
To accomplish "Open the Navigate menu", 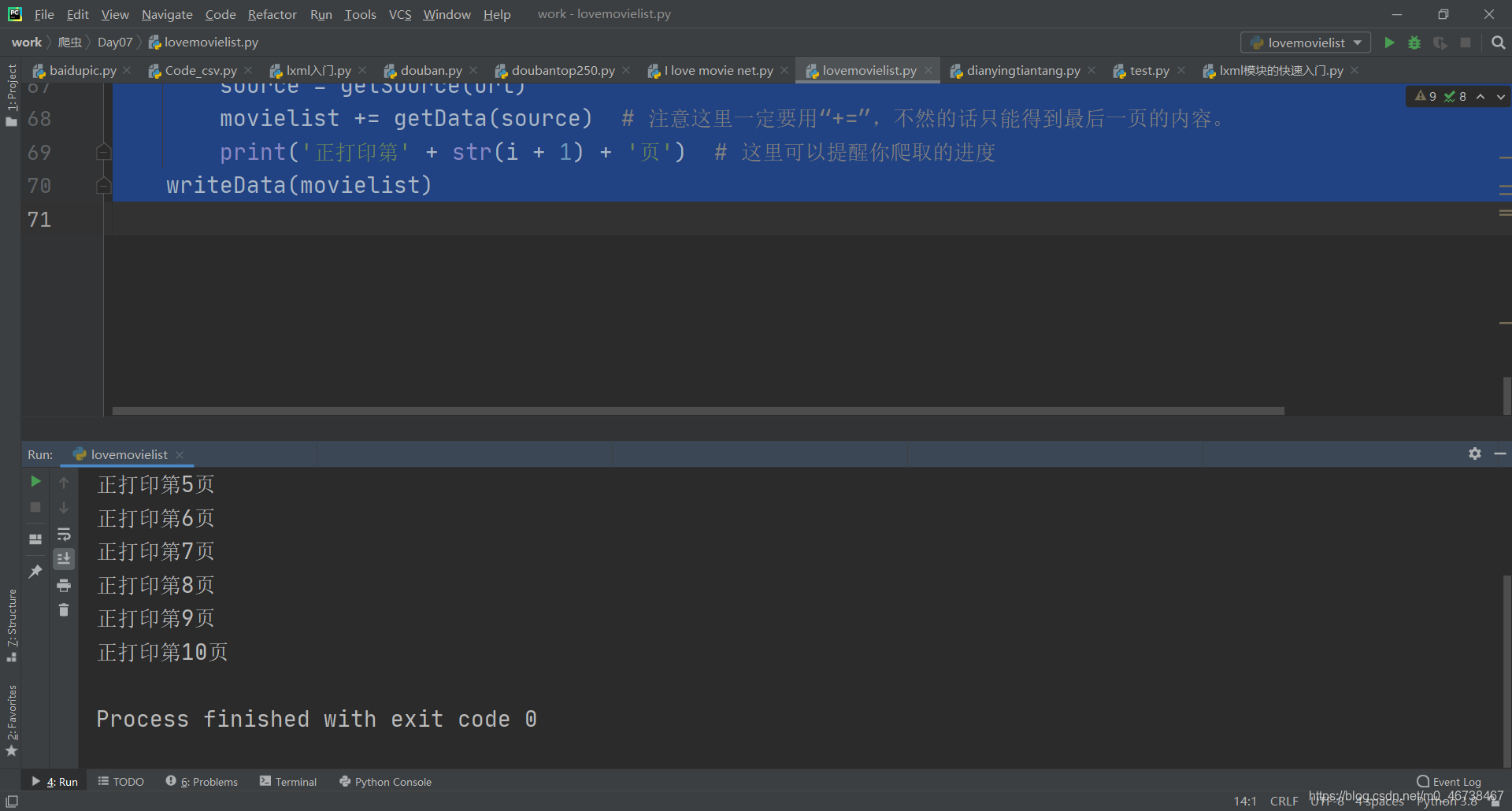I will coord(167,14).
